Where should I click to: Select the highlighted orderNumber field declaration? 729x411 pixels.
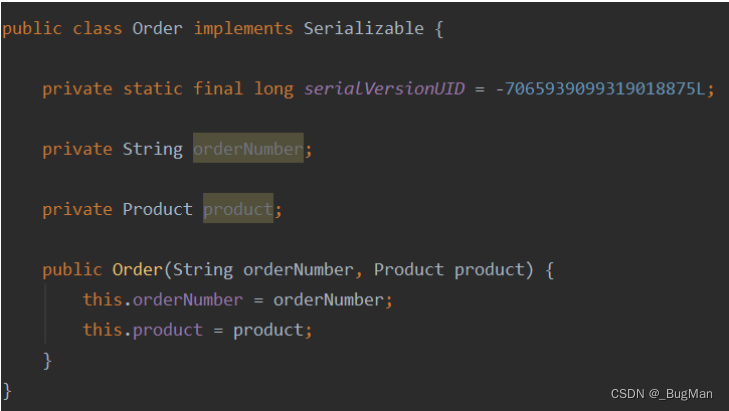click(x=248, y=149)
